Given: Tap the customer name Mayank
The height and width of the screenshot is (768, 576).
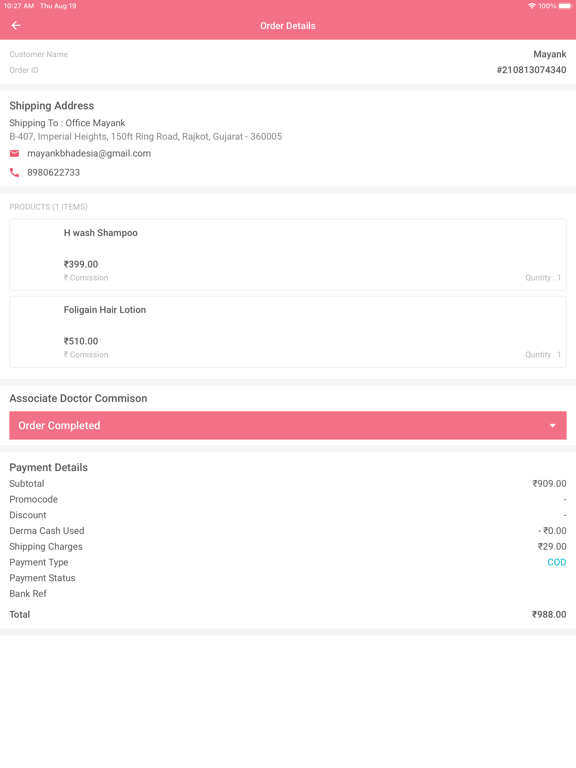Looking at the screenshot, I should coord(550,54).
